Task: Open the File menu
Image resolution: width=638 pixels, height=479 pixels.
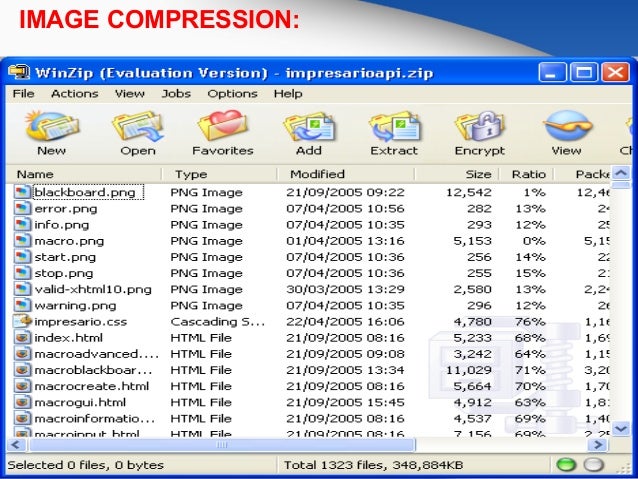Action: [x=23, y=94]
